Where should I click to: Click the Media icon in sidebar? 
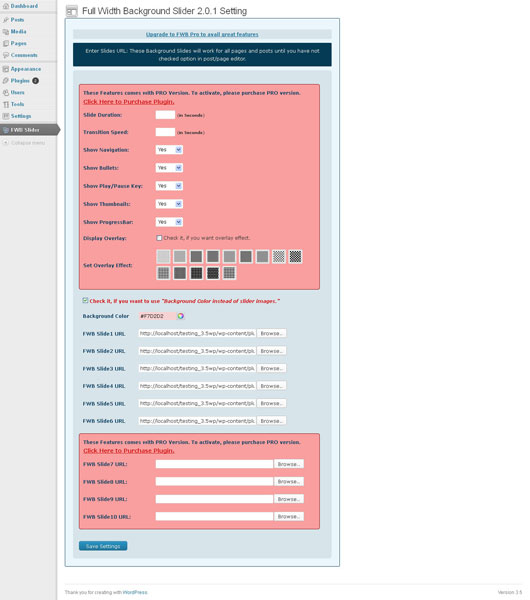click(6, 32)
